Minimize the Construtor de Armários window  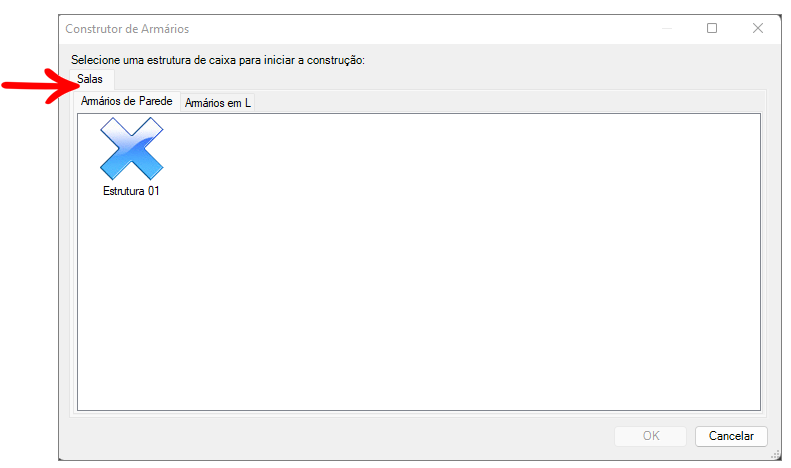click(666, 29)
